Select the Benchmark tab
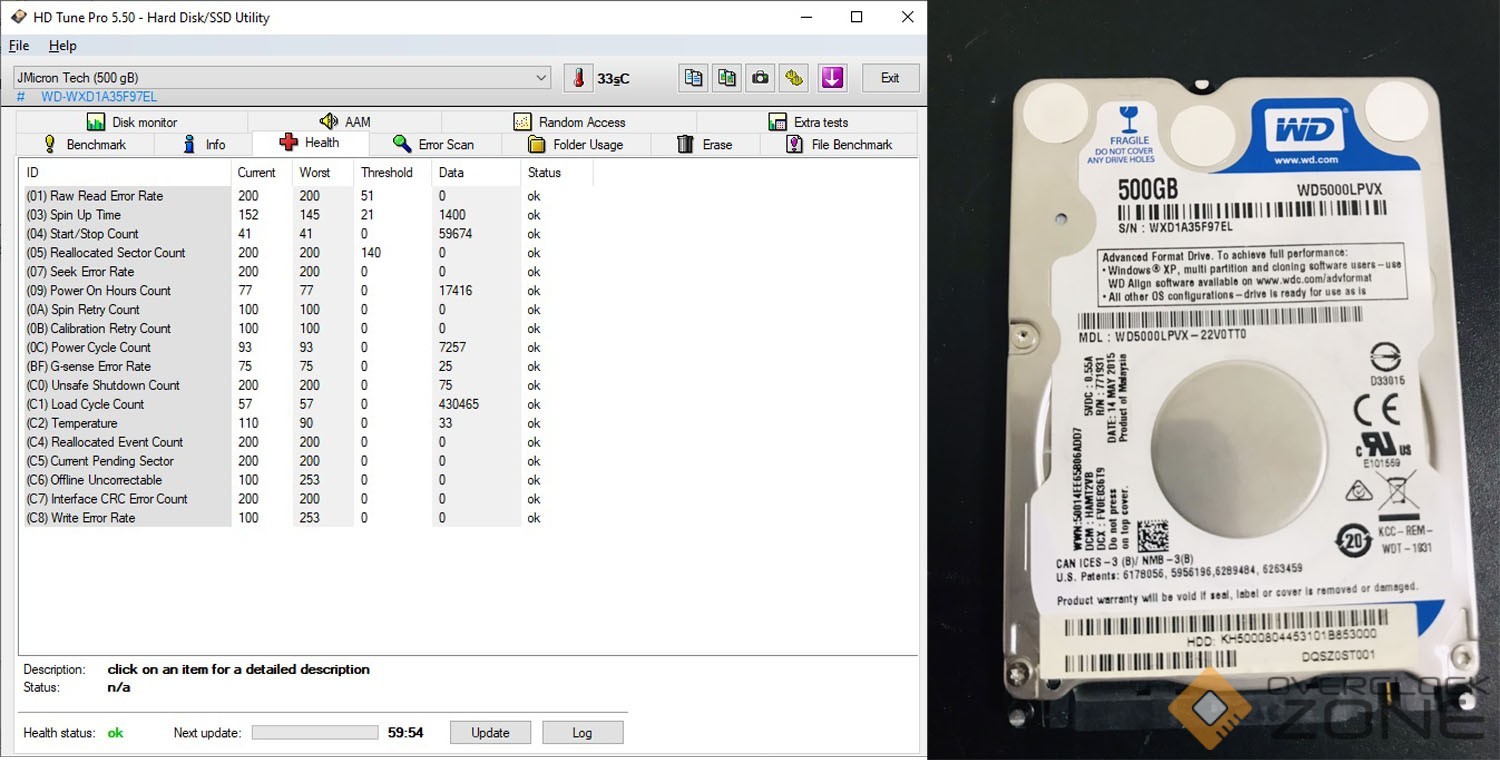Screen dimensions: 1500x760 pos(84,144)
